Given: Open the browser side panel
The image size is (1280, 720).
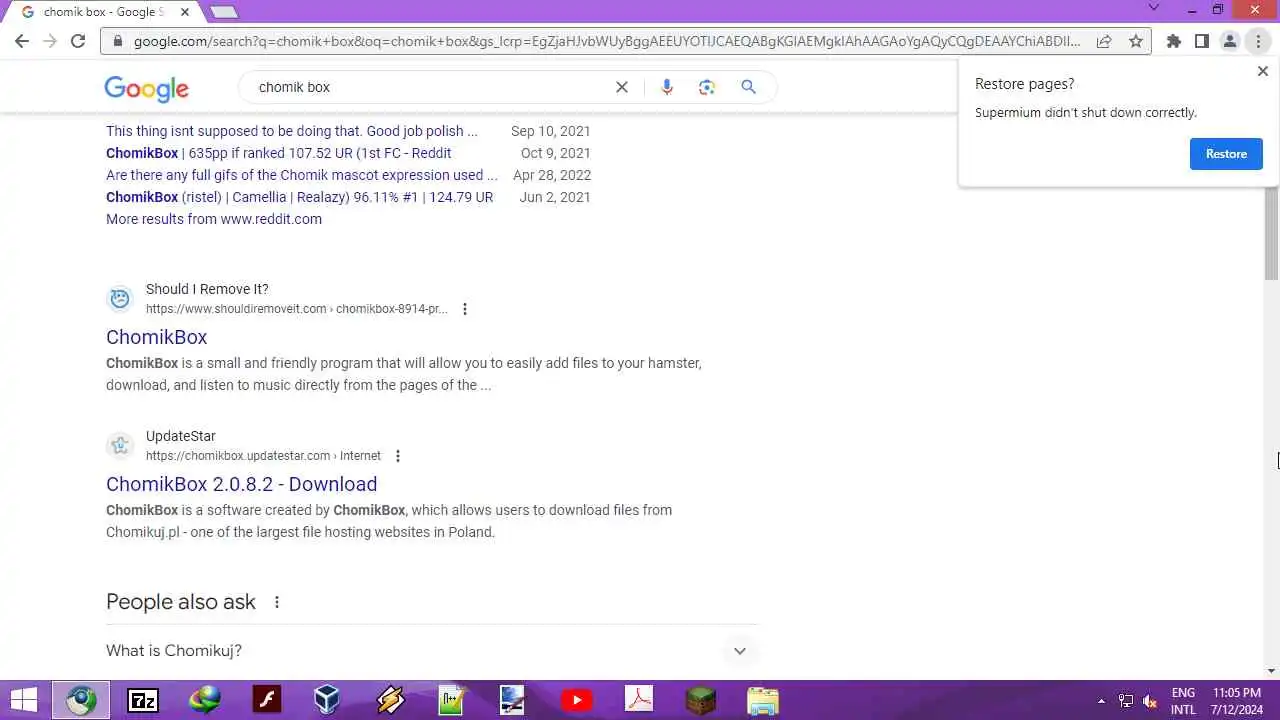Looking at the screenshot, I should [x=1202, y=41].
